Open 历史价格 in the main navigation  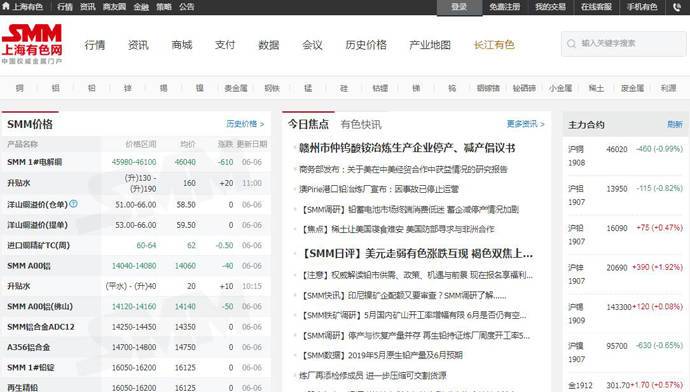coord(366,45)
